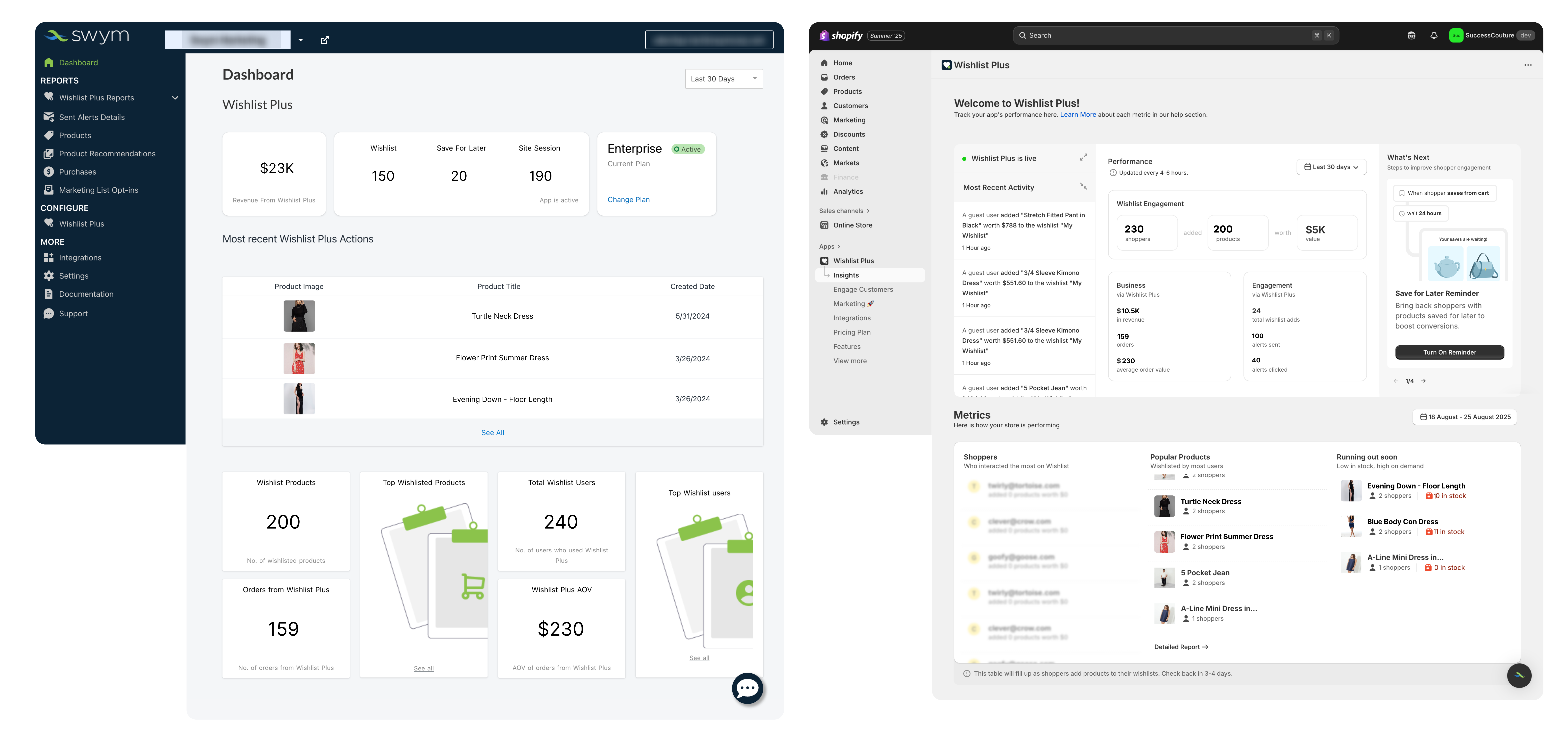Open the Detailed Report link
This screenshot has width=1568, height=742.
pos(1180,647)
